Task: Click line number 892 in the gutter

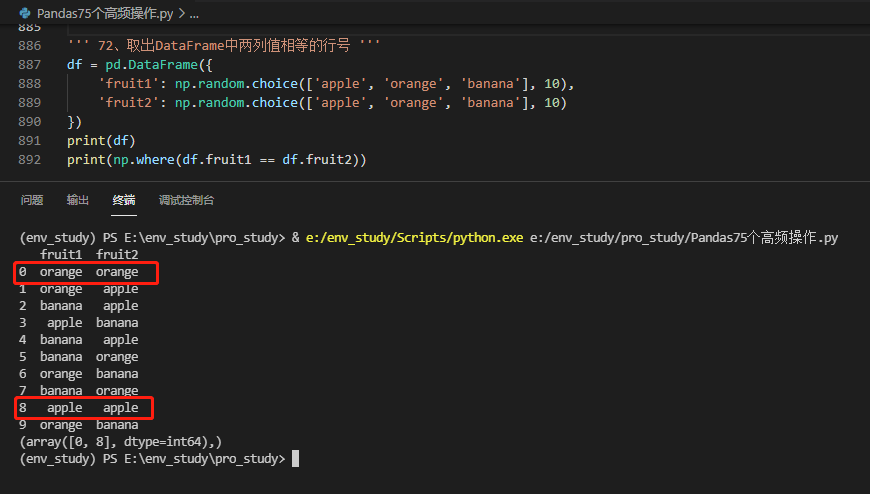Action: point(29,159)
